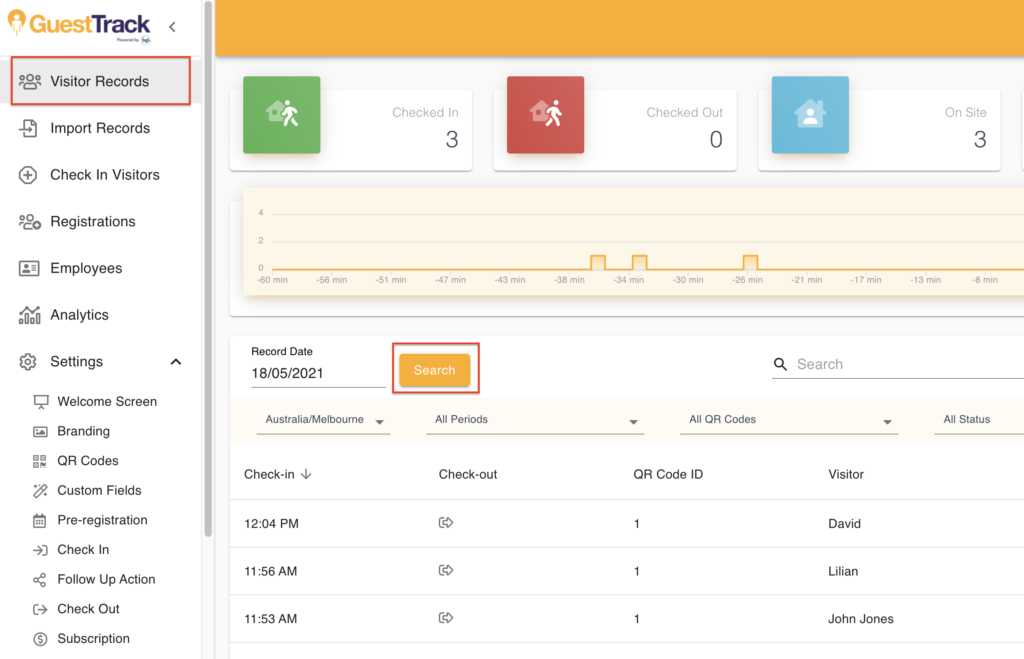Click the Check In Visitors plus icon
1024x659 pixels.
tap(28, 175)
